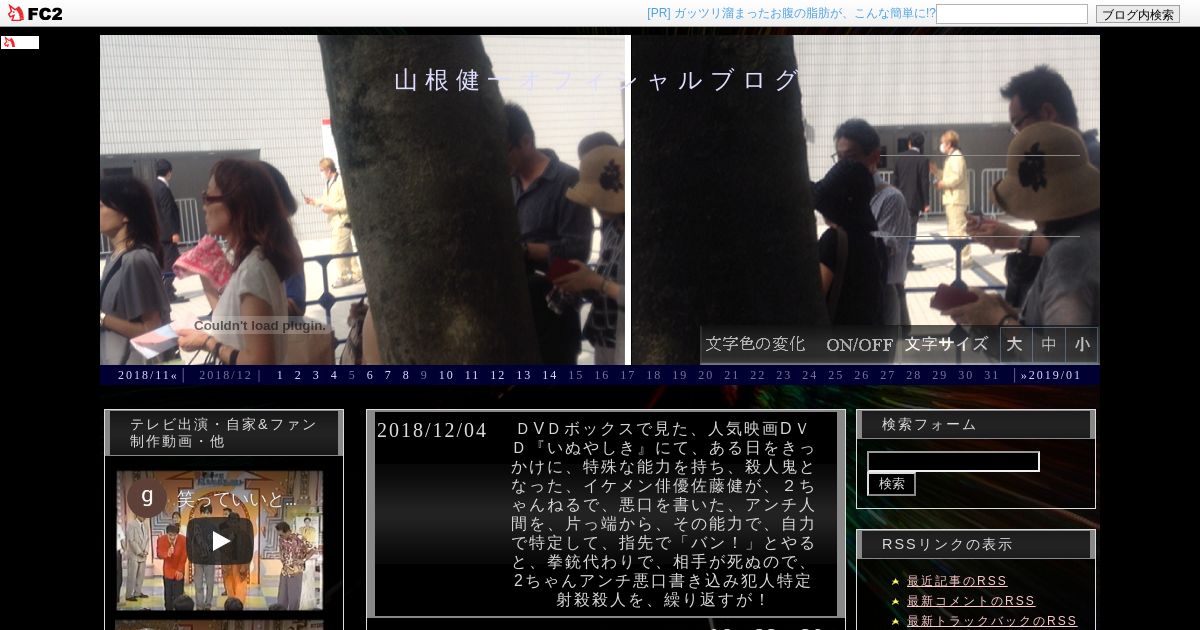1200x630 pixels.
Task: Click the RSSリンクの表示 panel header
Action: tap(976, 544)
